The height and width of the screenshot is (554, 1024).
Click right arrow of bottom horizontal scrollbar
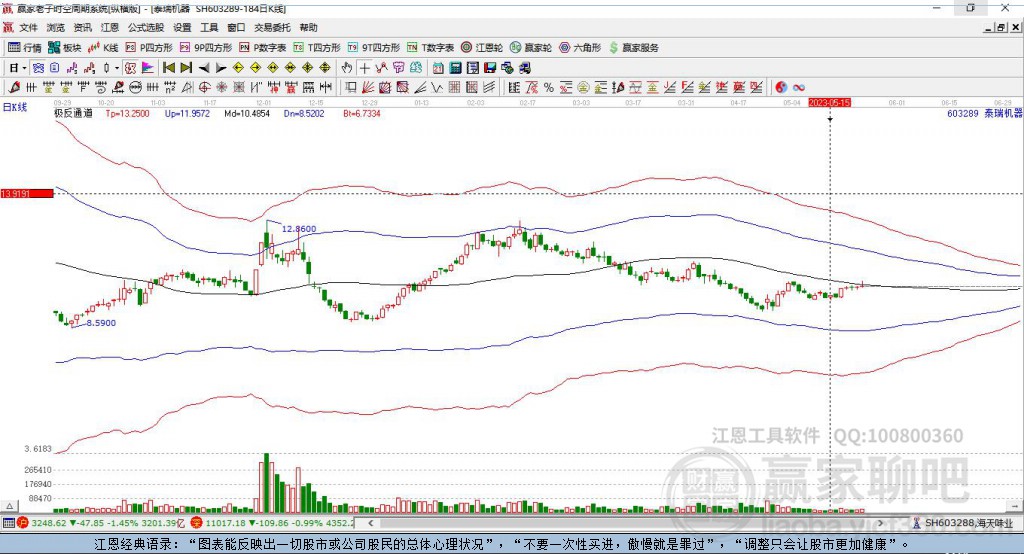click(x=880, y=523)
